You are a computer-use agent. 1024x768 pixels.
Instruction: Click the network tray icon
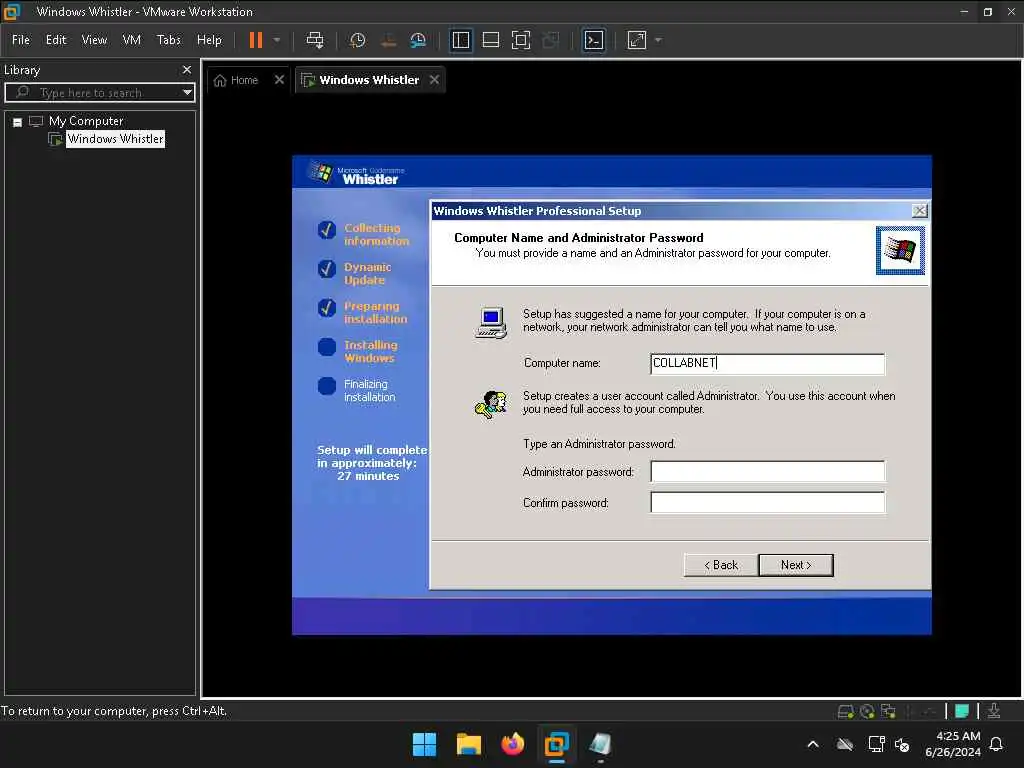(x=876, y=744)
